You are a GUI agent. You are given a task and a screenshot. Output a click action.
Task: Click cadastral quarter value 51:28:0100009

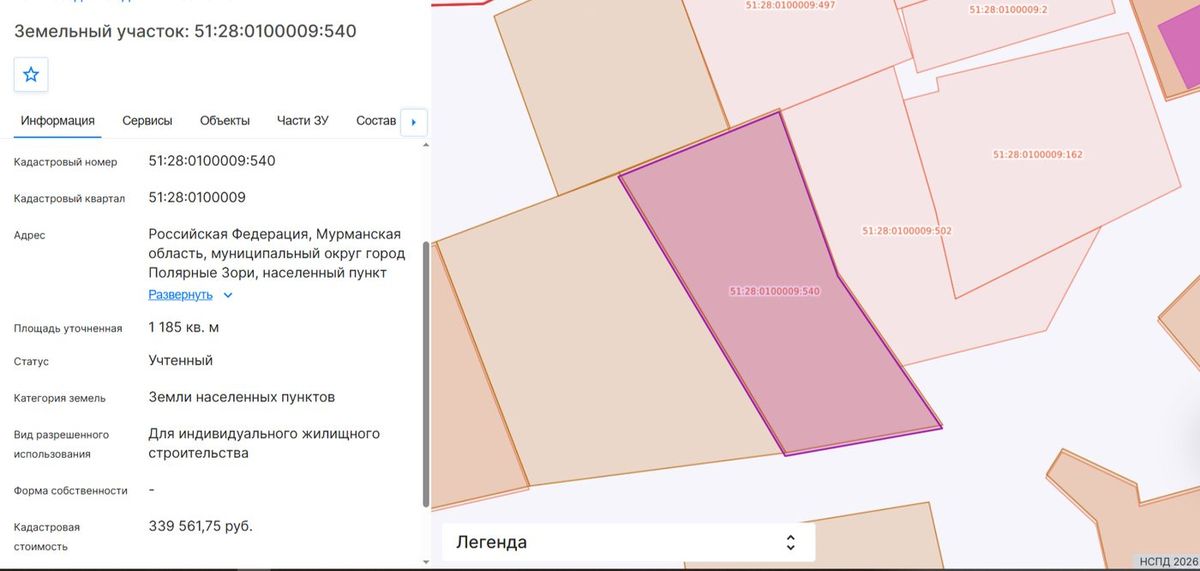tap(197, 197)
